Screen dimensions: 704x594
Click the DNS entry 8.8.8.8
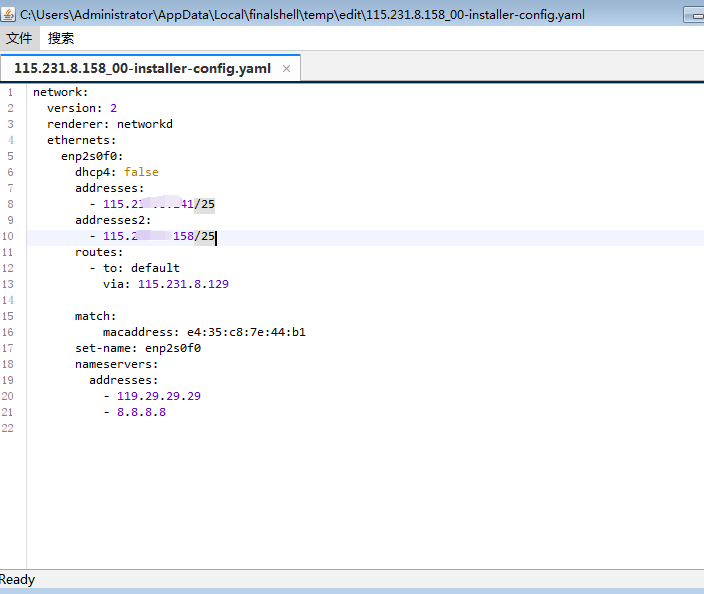[141, 412]
